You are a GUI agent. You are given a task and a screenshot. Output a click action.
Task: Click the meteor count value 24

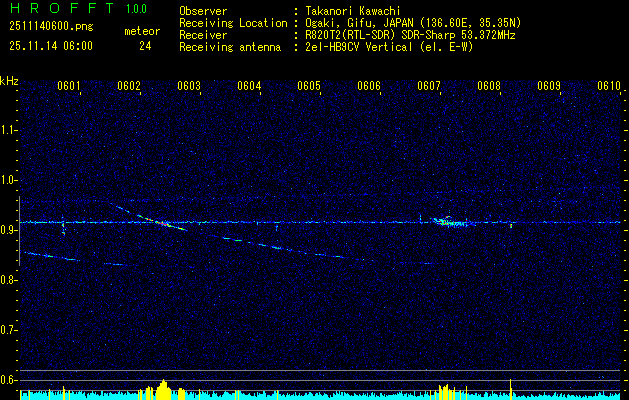[x=145, y=46]
